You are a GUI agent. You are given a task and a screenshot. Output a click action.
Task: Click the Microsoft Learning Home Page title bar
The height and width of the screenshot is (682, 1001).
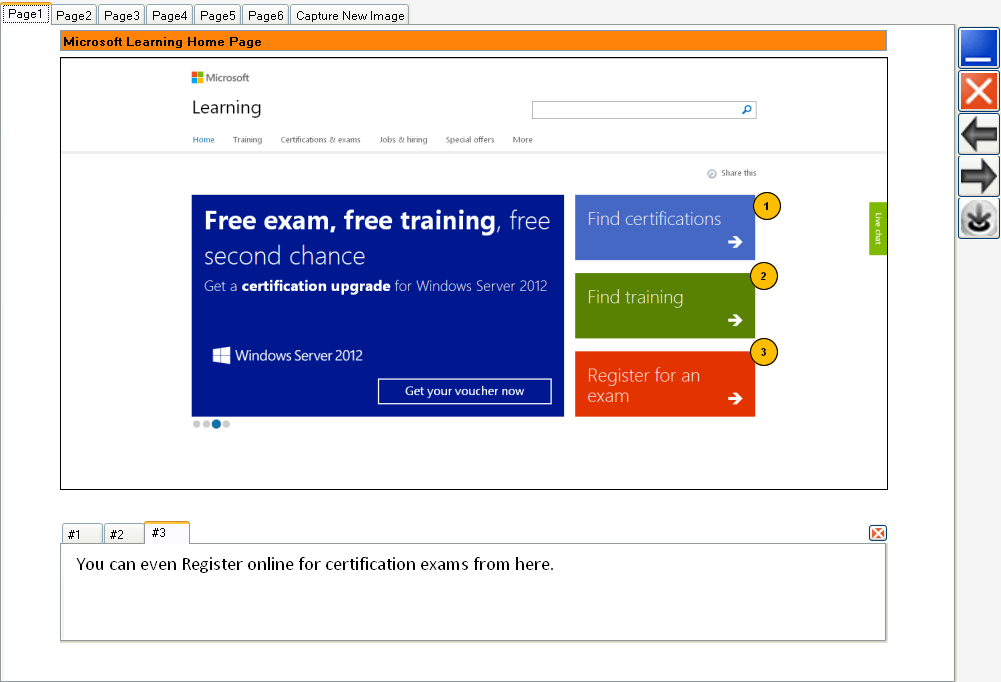[x=474, y=41]
